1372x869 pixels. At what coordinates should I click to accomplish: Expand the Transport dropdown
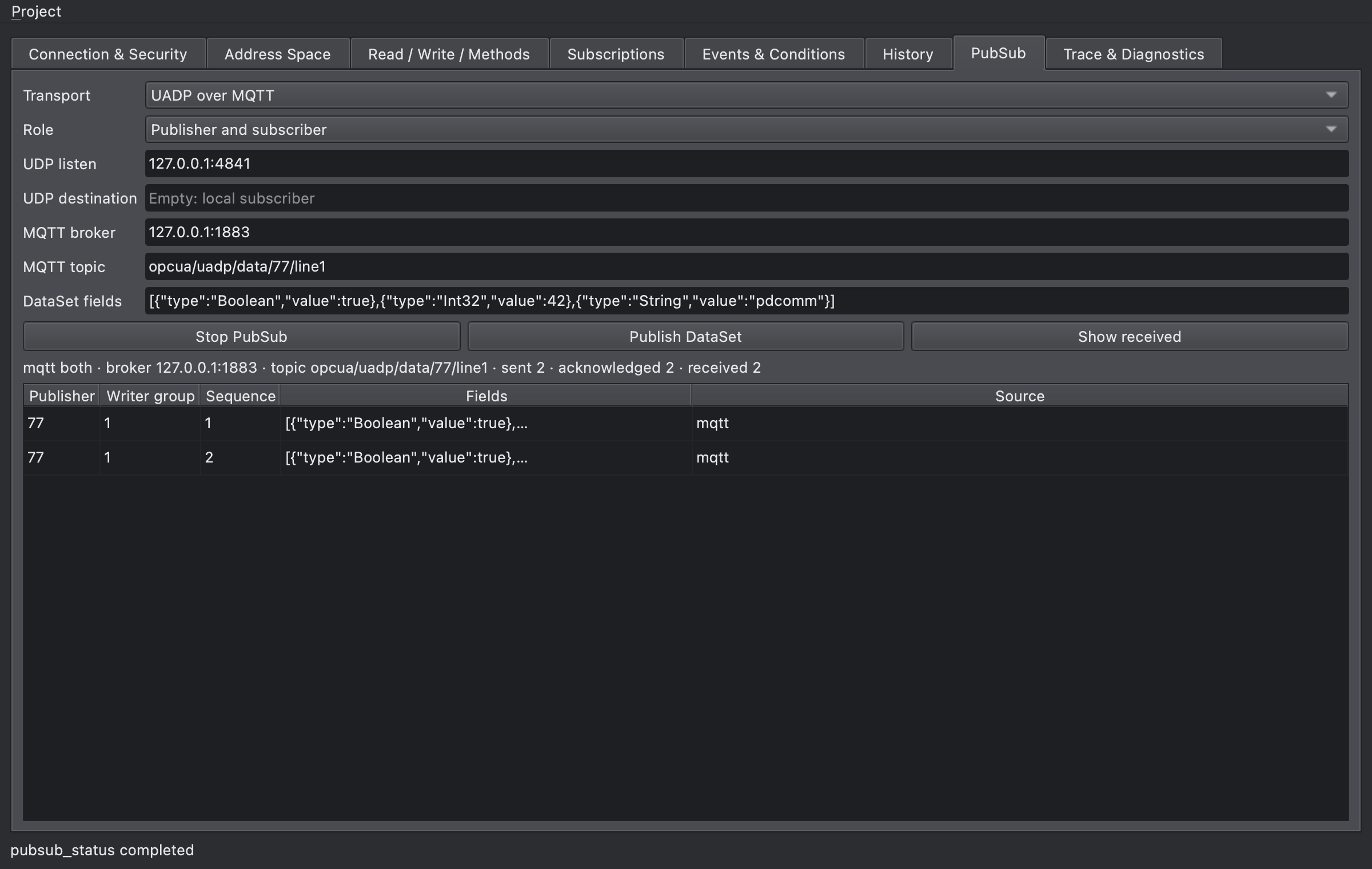[747, 95]
